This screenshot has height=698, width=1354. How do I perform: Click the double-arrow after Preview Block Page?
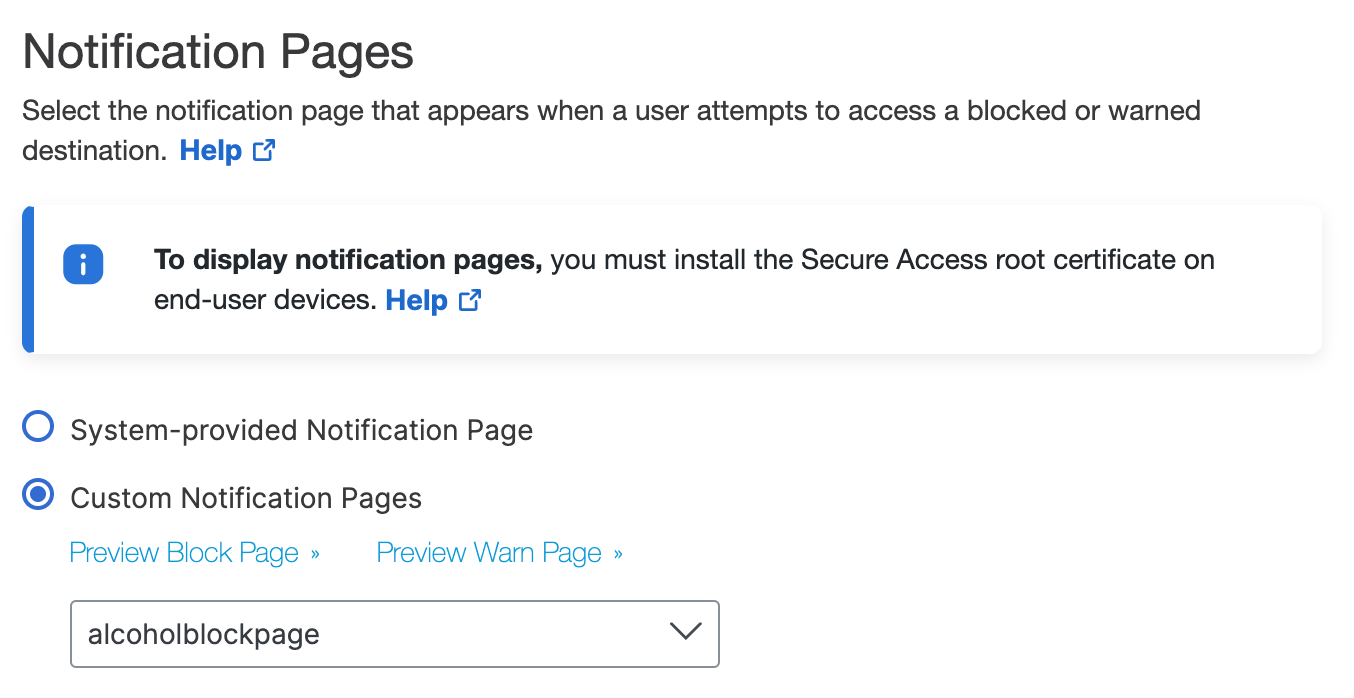pyautogui.click(x=315, y=554)
